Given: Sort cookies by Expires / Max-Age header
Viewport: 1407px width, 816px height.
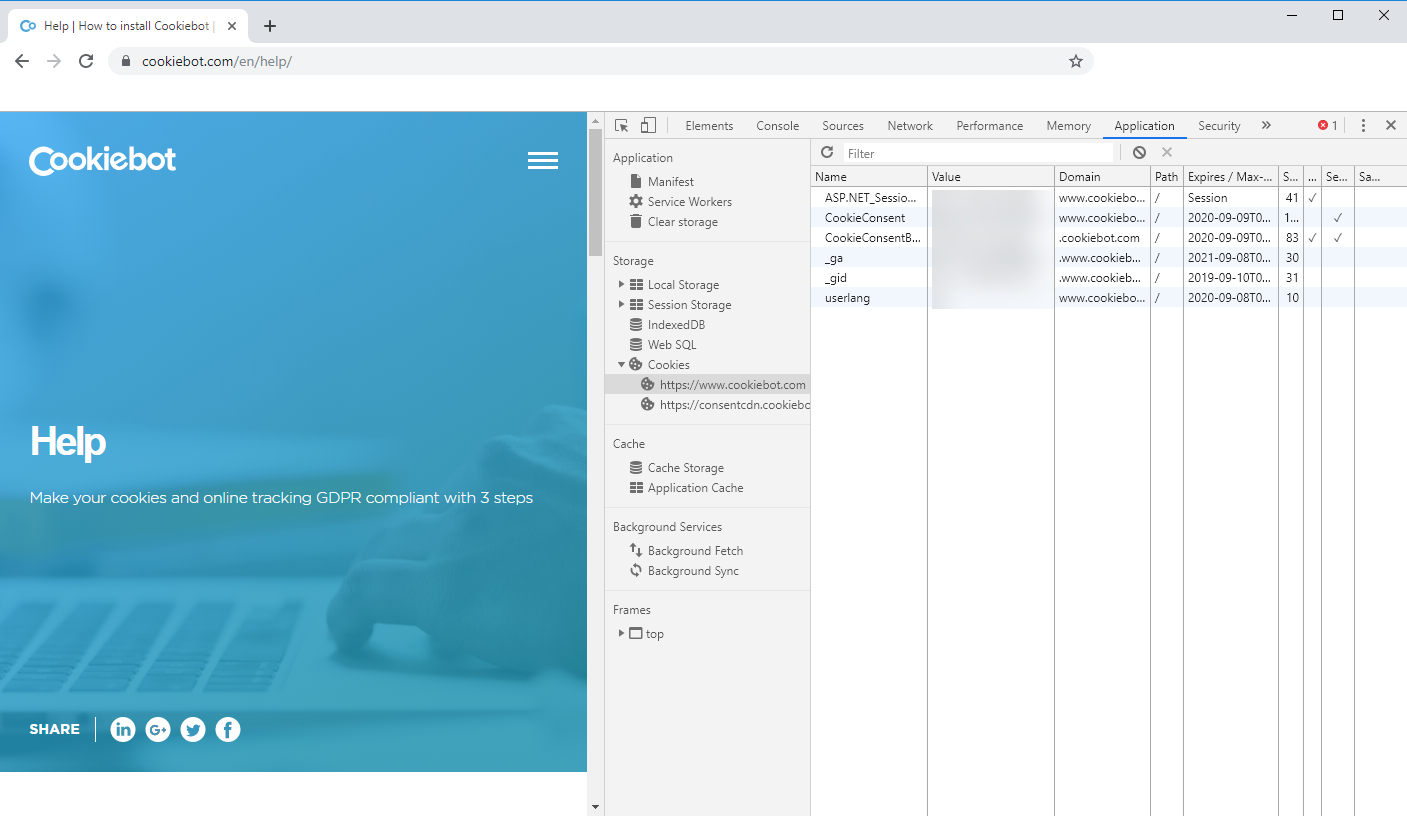Looking at the screenshot, I should pos(1231,177).
